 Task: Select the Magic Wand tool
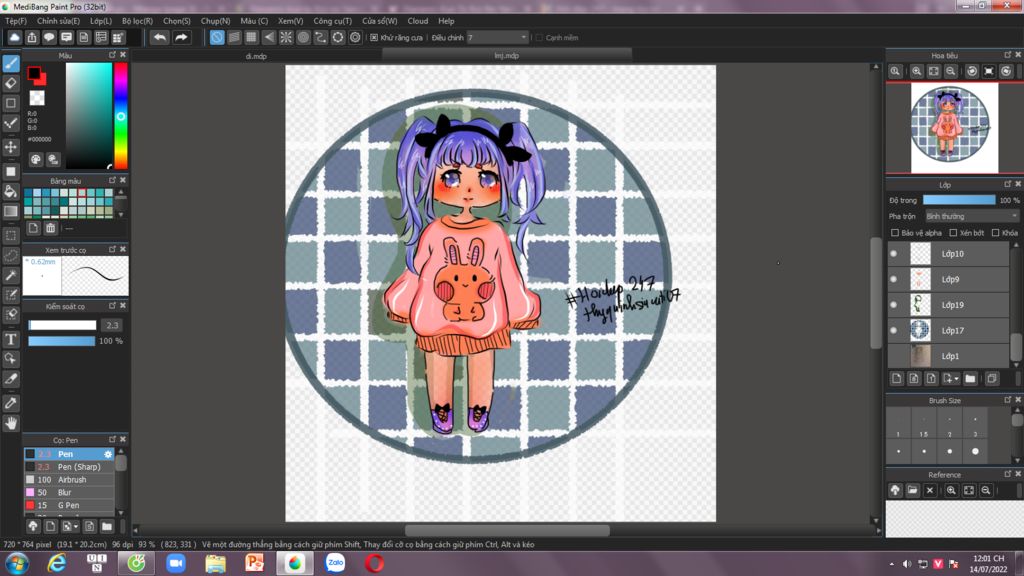[x=11, y=275]
